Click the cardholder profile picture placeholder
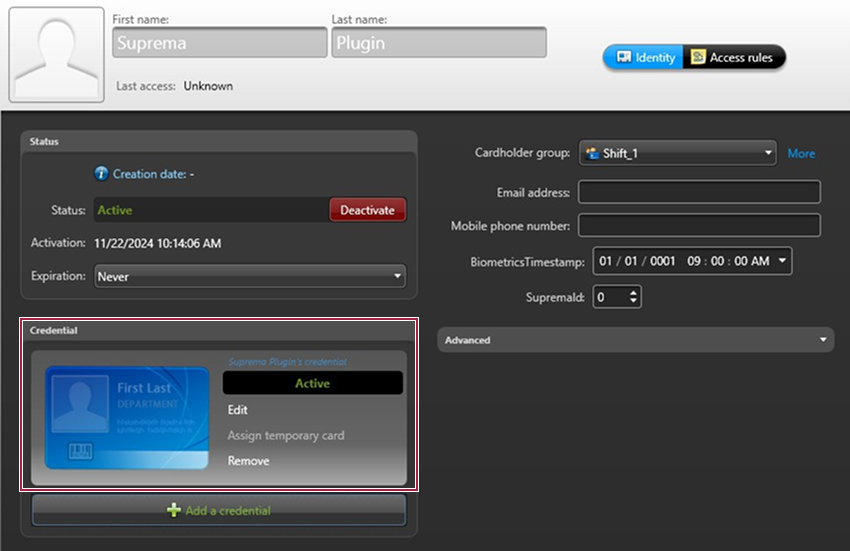Viewport: 850px width, 551px height. point(56,55)
